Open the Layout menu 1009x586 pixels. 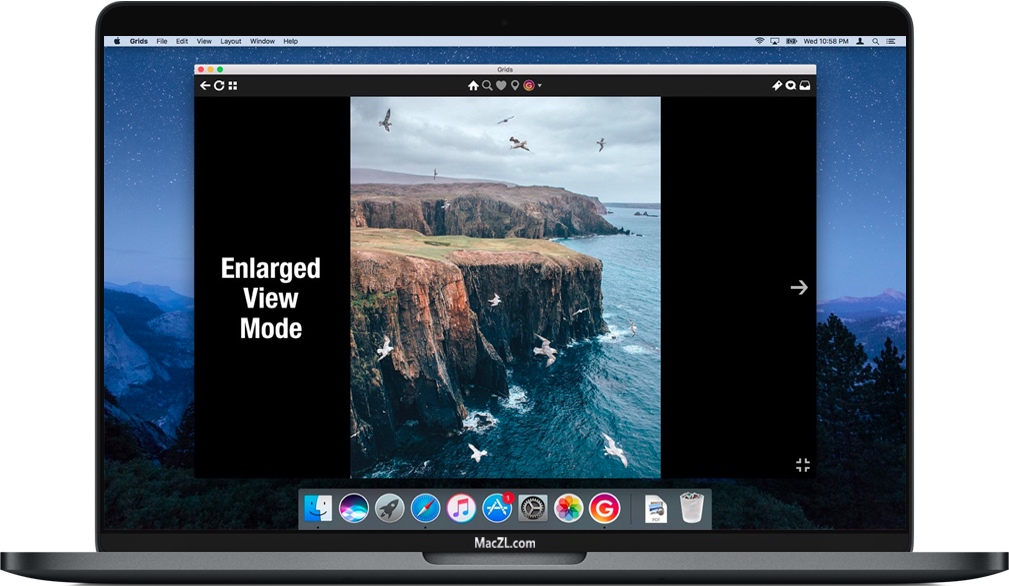point(231,41)
